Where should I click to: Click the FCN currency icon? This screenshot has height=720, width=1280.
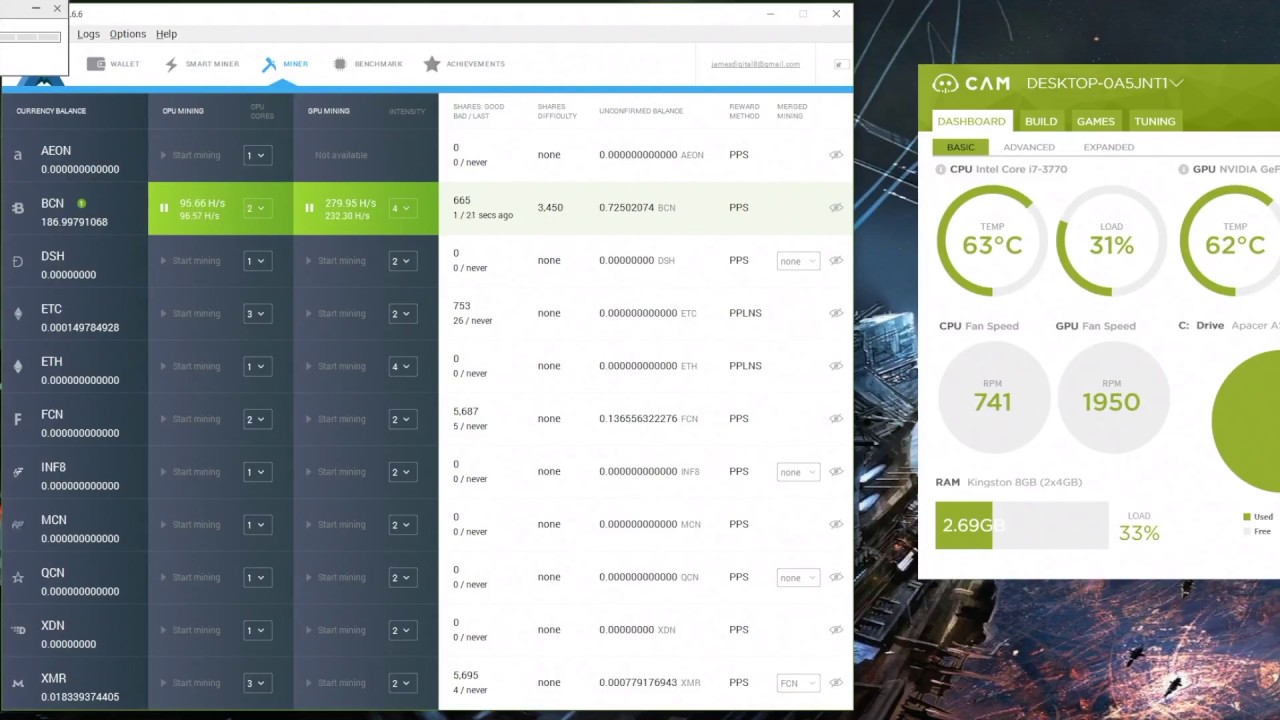17,420
